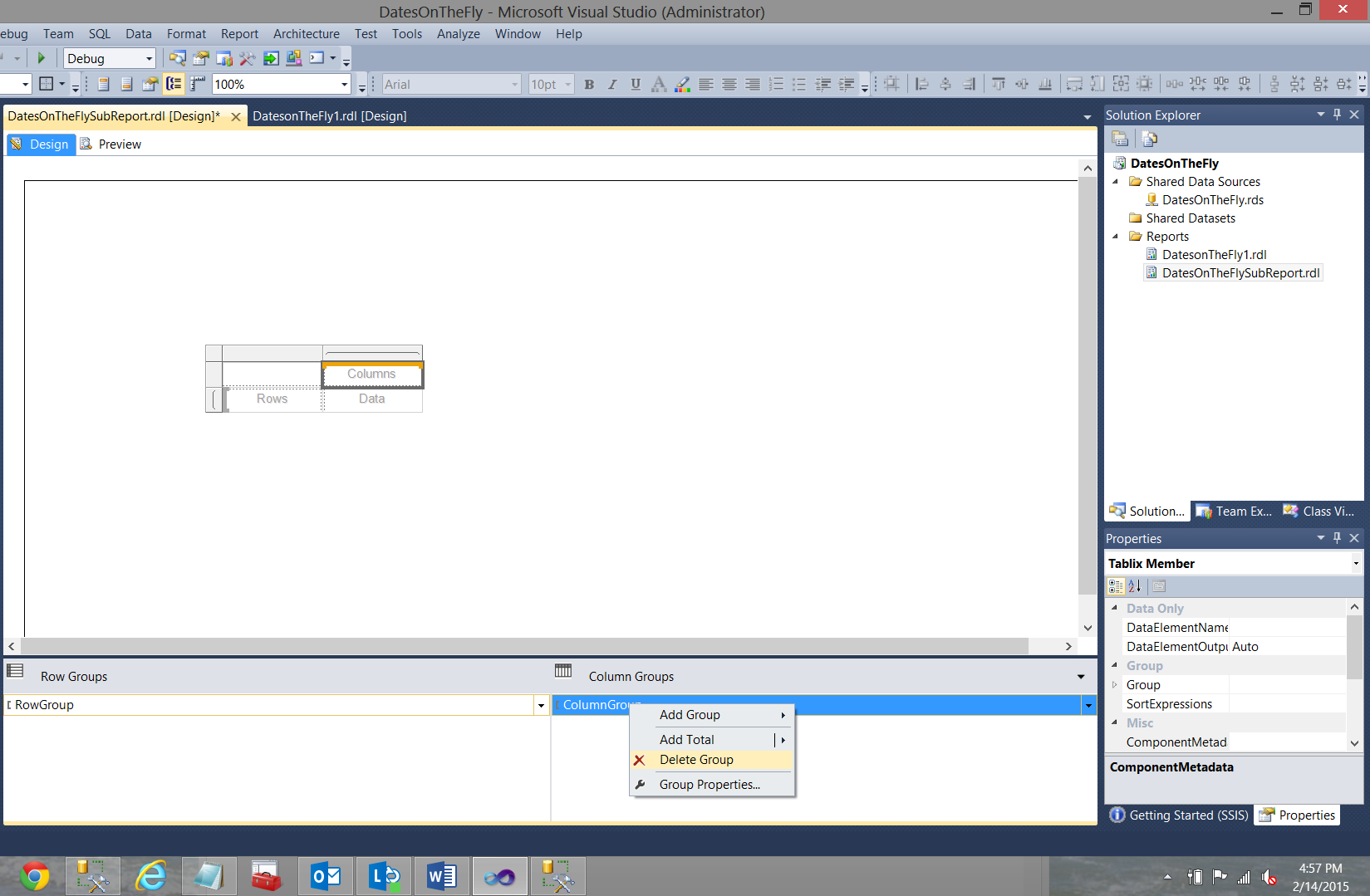The height and width of the screenshot is (896, 1370).
Task: Open the Report Properties toolbar icon
Action: click(150, 84)
